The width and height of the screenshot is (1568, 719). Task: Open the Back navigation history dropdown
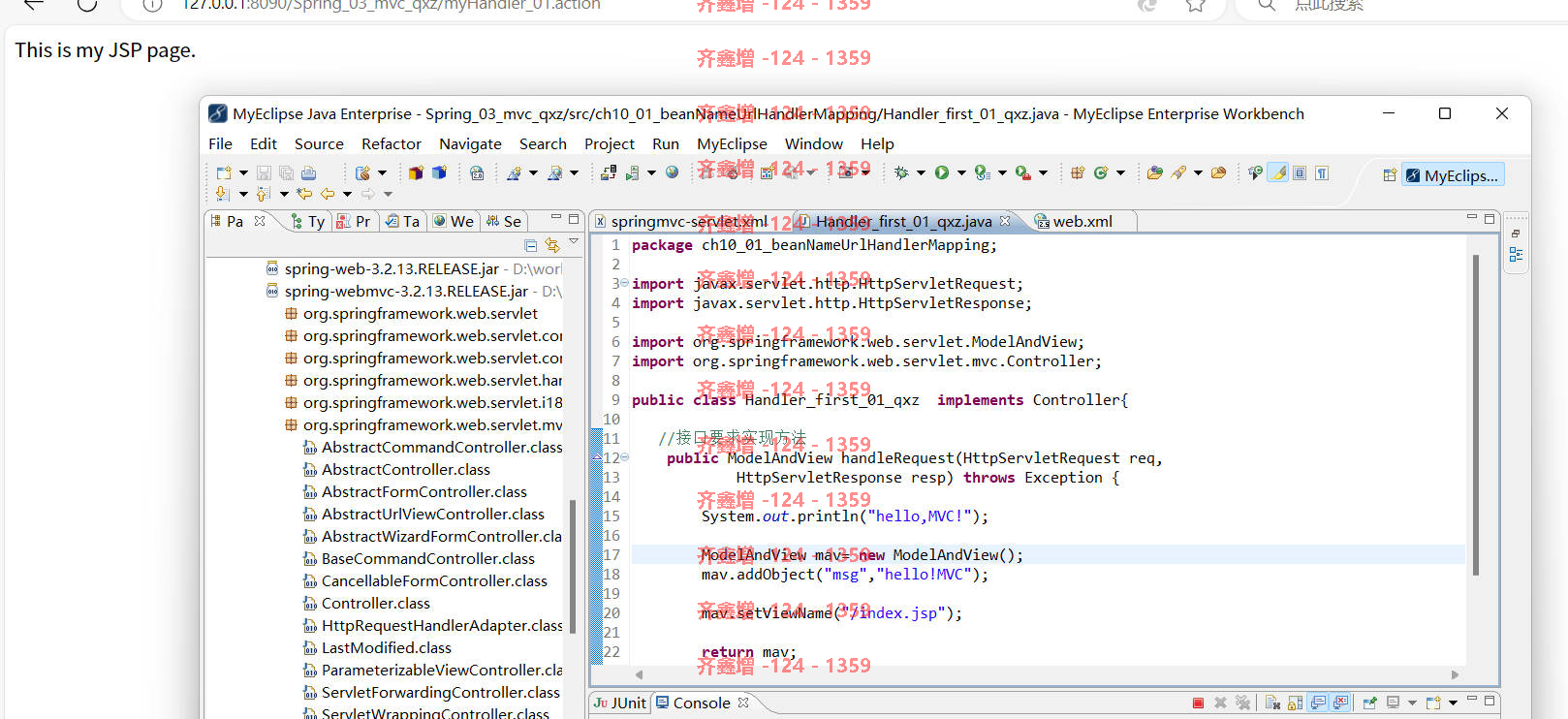pyautogui.click(x=347, y=195)
